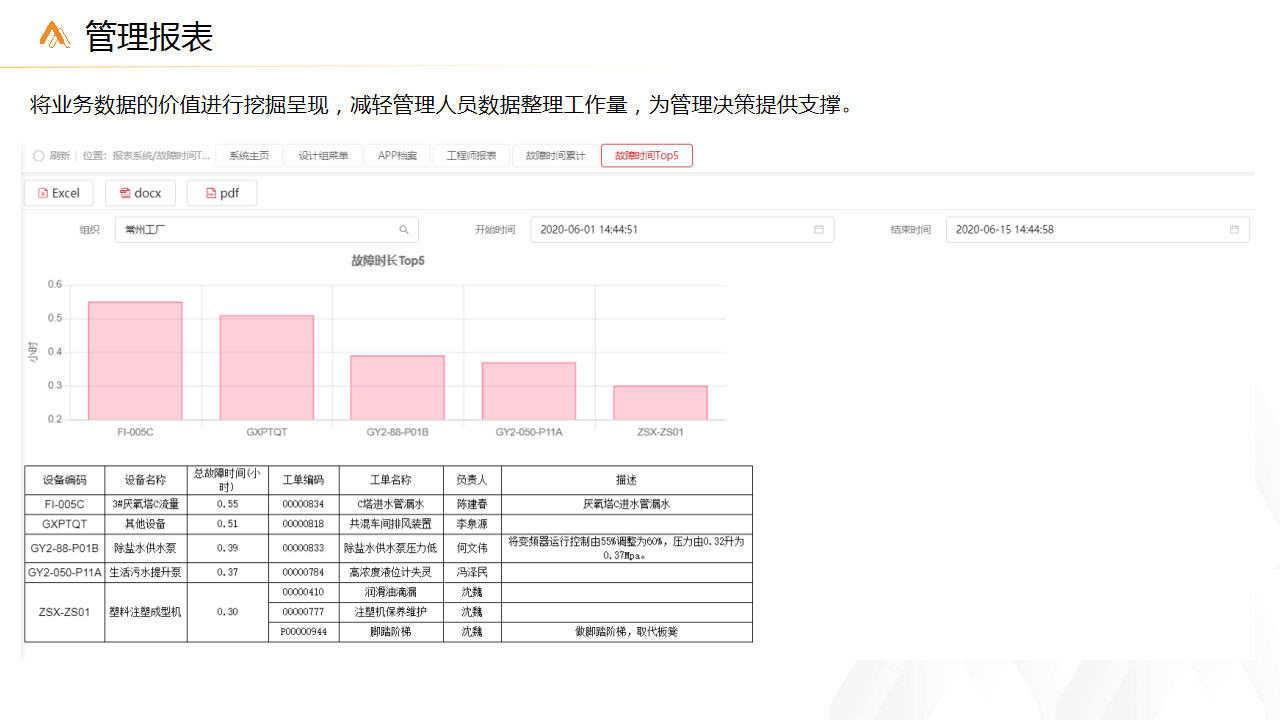The image size is (1280, 720).
Task: Click the 总故障时间(小时) column header
Action: coord(227,480)
